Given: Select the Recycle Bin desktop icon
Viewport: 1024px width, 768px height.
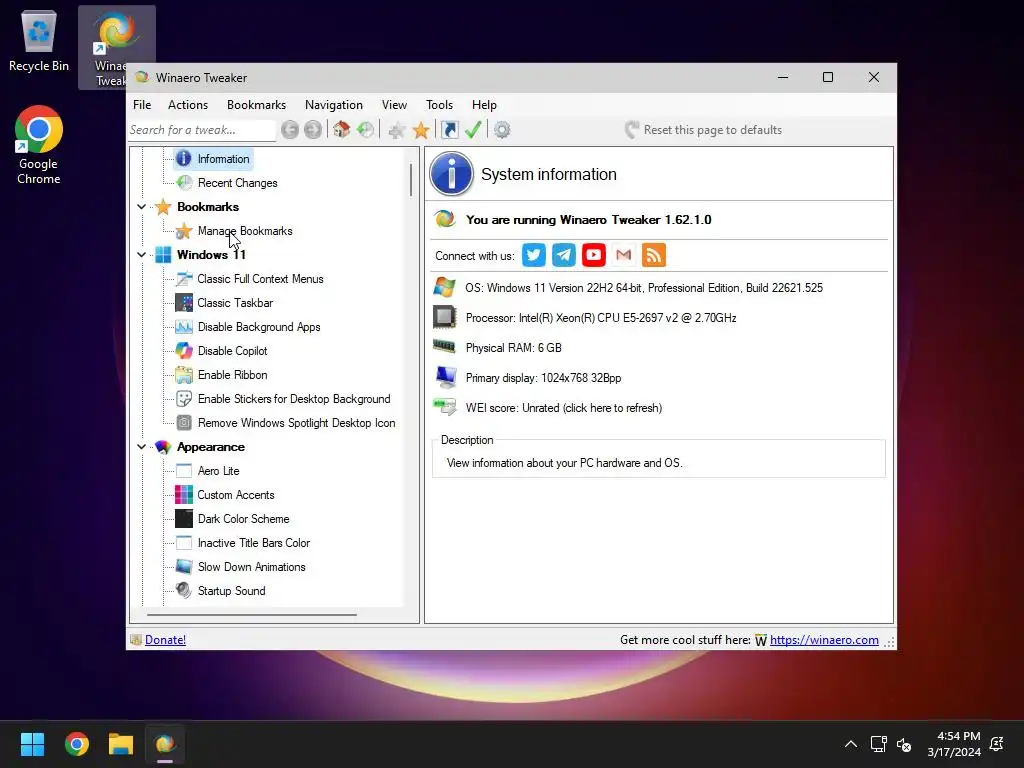Looking at the screenshot, I should [39, 42].
